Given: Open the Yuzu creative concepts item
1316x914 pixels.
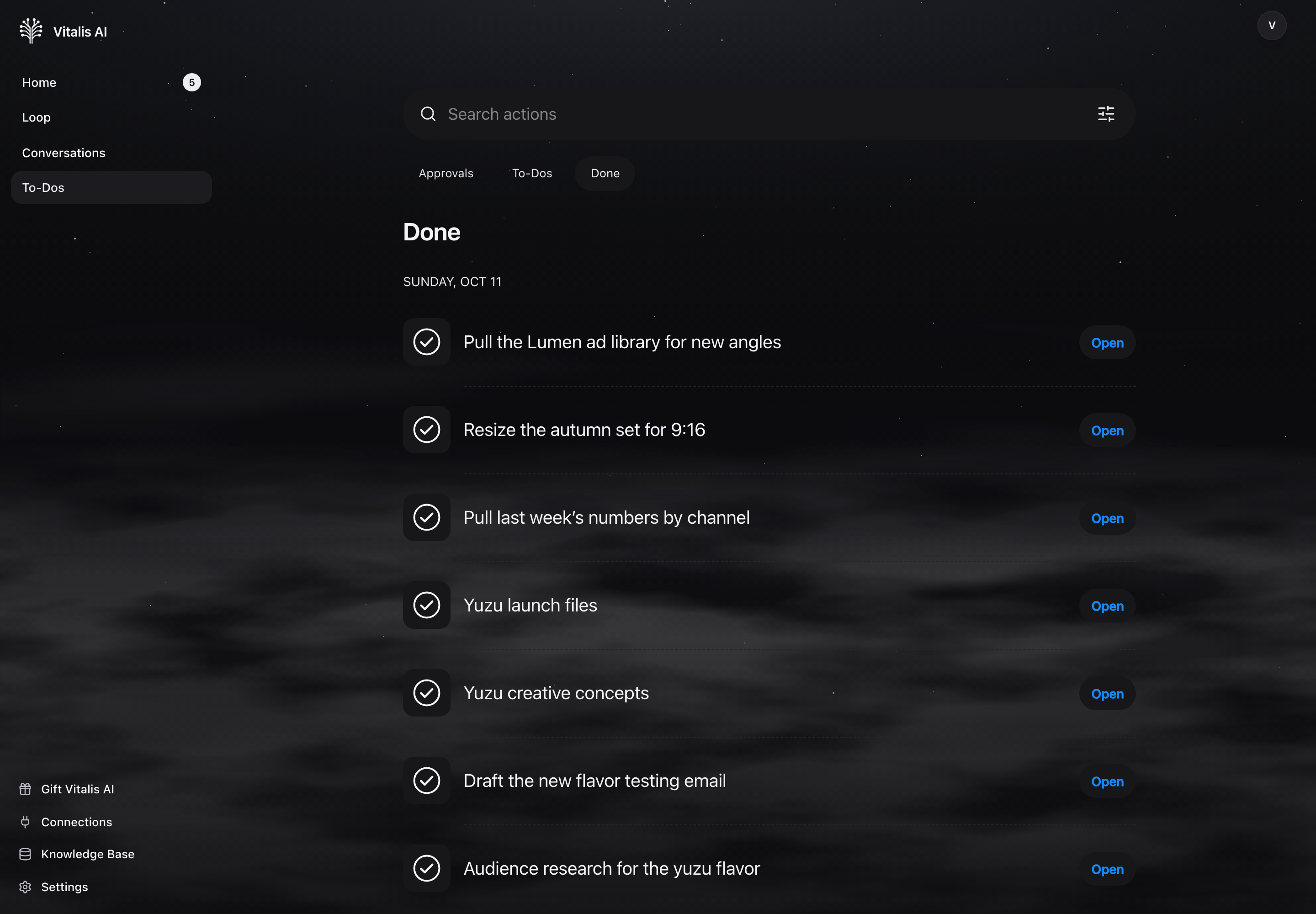Looking at the screenshot, I should tap(1107, 694).
